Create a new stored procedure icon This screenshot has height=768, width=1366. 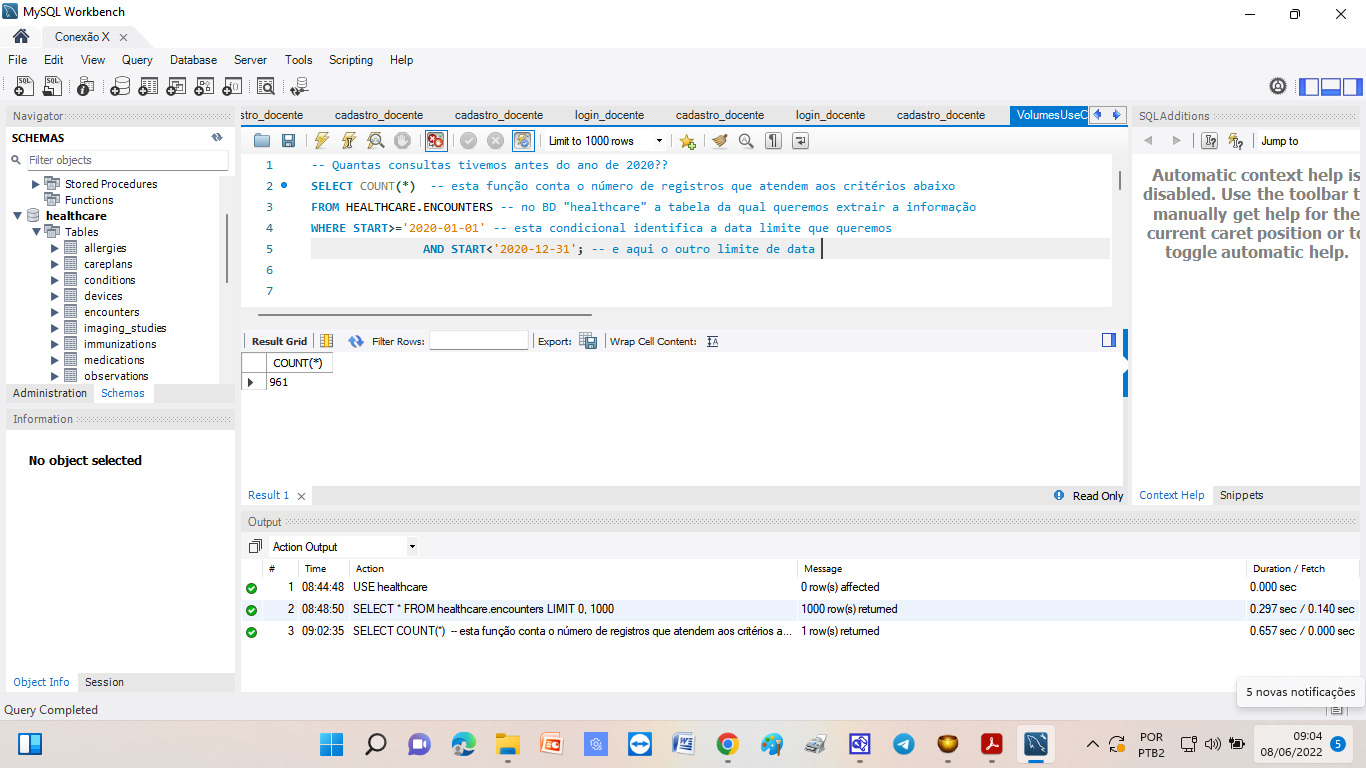(204, 86)
